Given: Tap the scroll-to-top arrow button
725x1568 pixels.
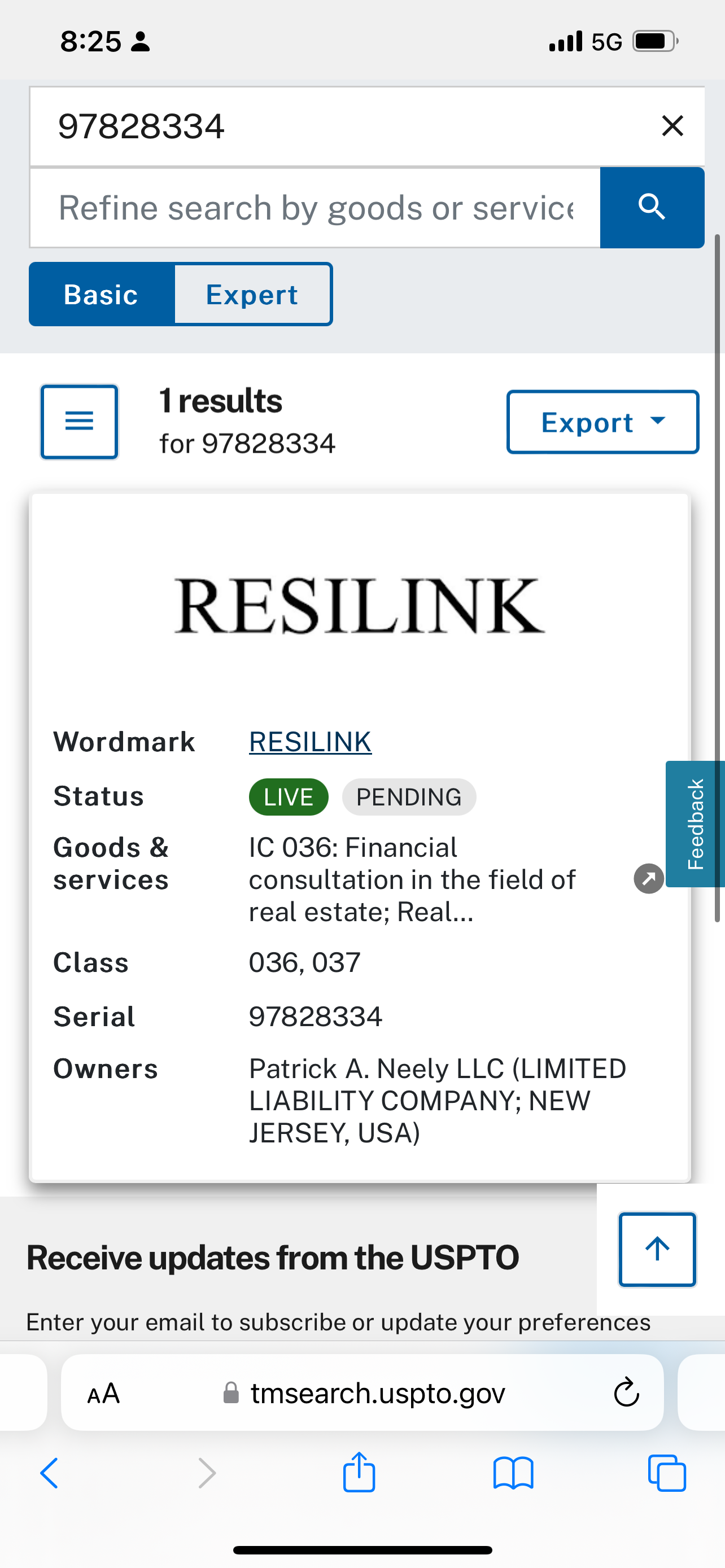Looking at the screenshot, I should [x=657, y=1249].
